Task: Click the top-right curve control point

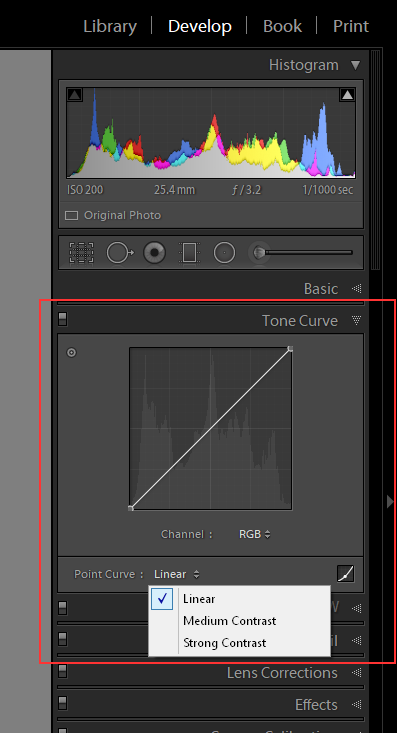Action: tap(290, 348)
